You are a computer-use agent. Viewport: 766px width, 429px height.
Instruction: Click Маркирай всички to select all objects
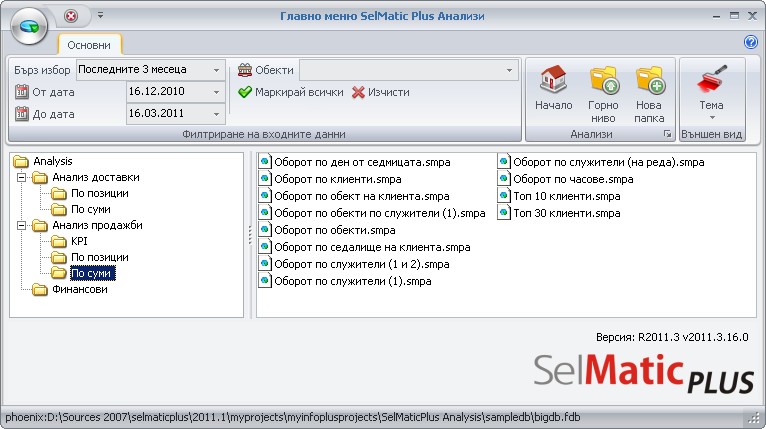point(291,92)
